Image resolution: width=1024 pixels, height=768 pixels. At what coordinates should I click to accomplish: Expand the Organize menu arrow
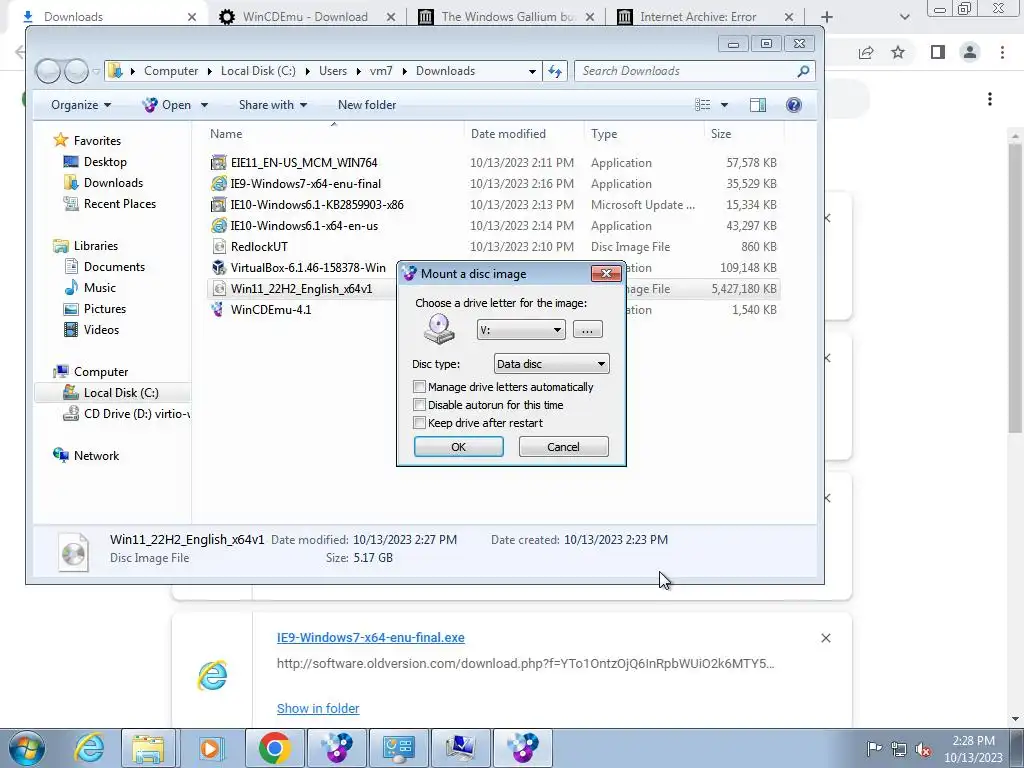(108, 105)
